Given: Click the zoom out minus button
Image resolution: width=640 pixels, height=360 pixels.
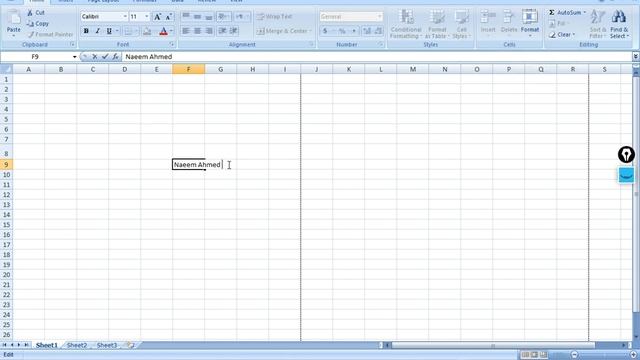Looking at the screenshot, I should pyautogui.click(x=574, y=355).
